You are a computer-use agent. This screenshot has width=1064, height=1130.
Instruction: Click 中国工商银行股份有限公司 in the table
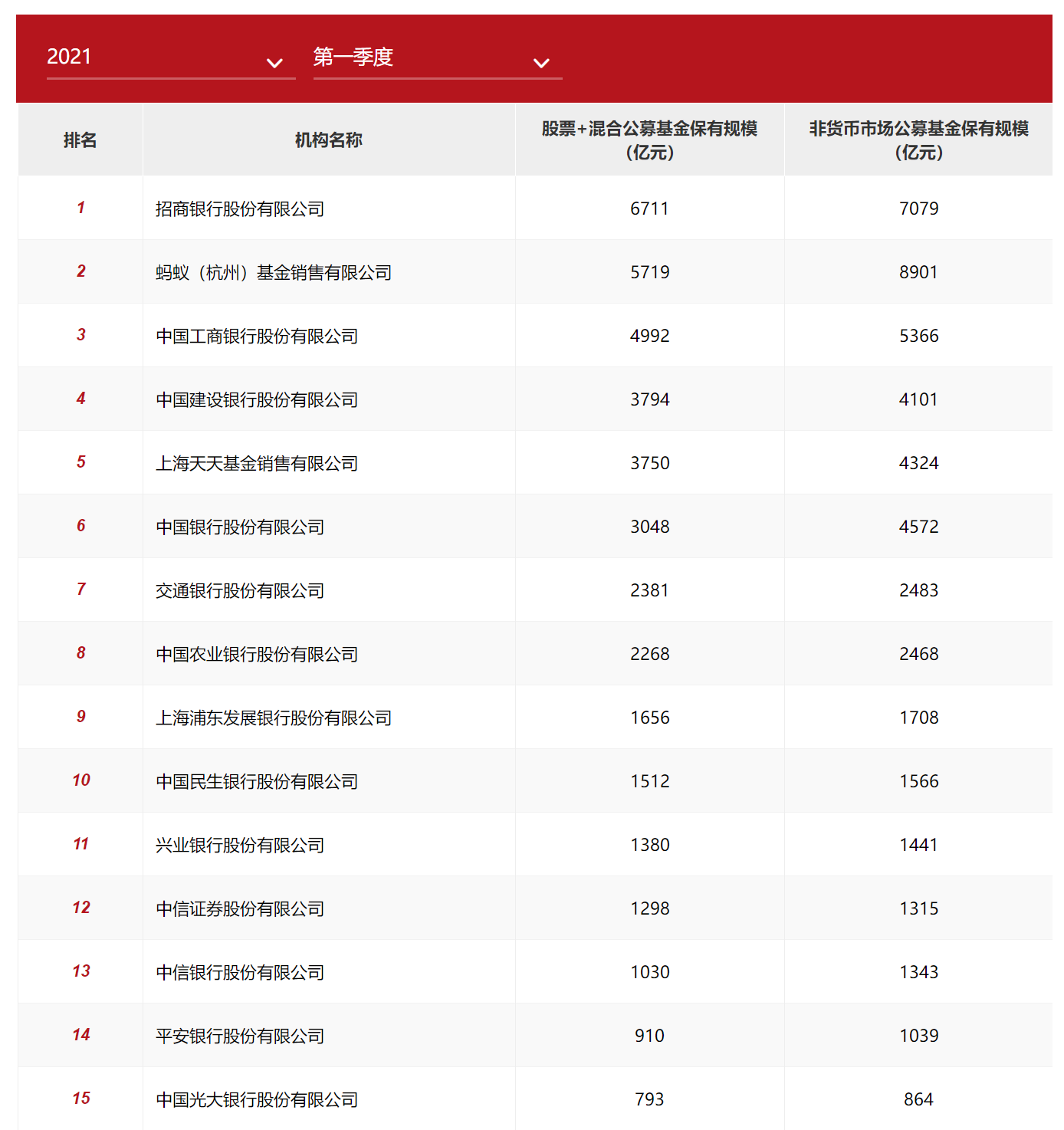[x=257, y=336]
